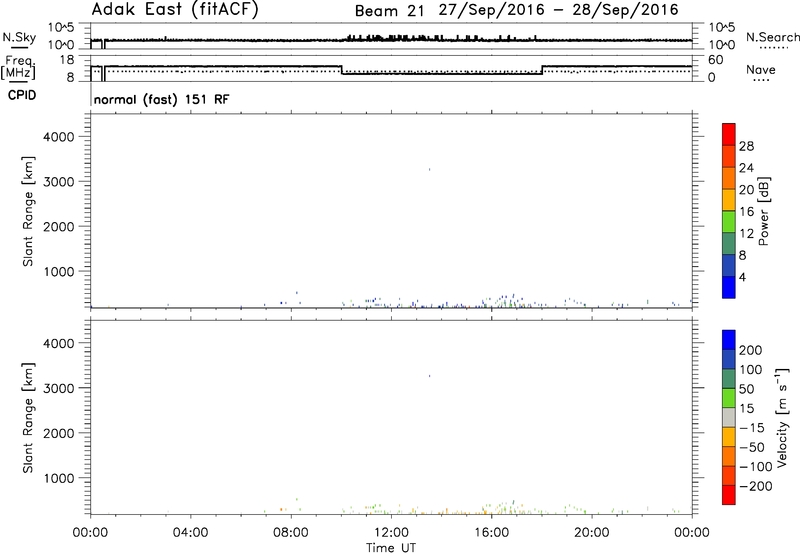The height and width of the screenshot is (554, 800).
Task: Click the '04:00' time axis tick label
Action: tap(190, 533)
